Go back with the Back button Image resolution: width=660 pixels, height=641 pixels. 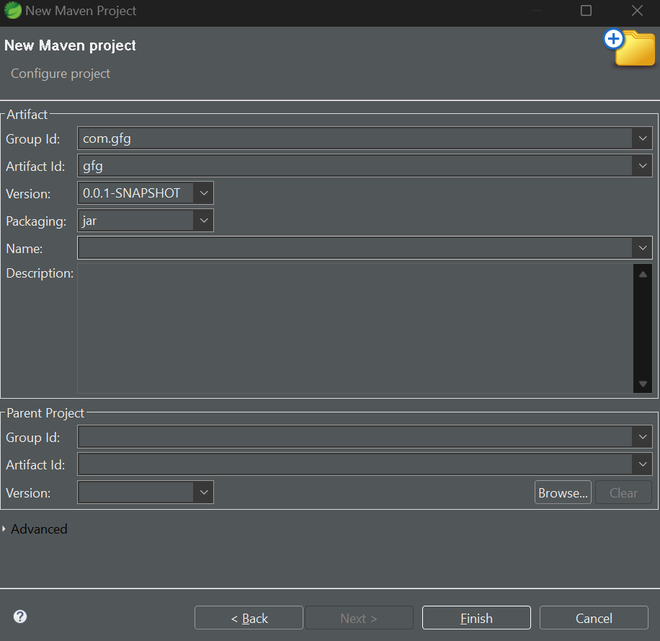248,618
